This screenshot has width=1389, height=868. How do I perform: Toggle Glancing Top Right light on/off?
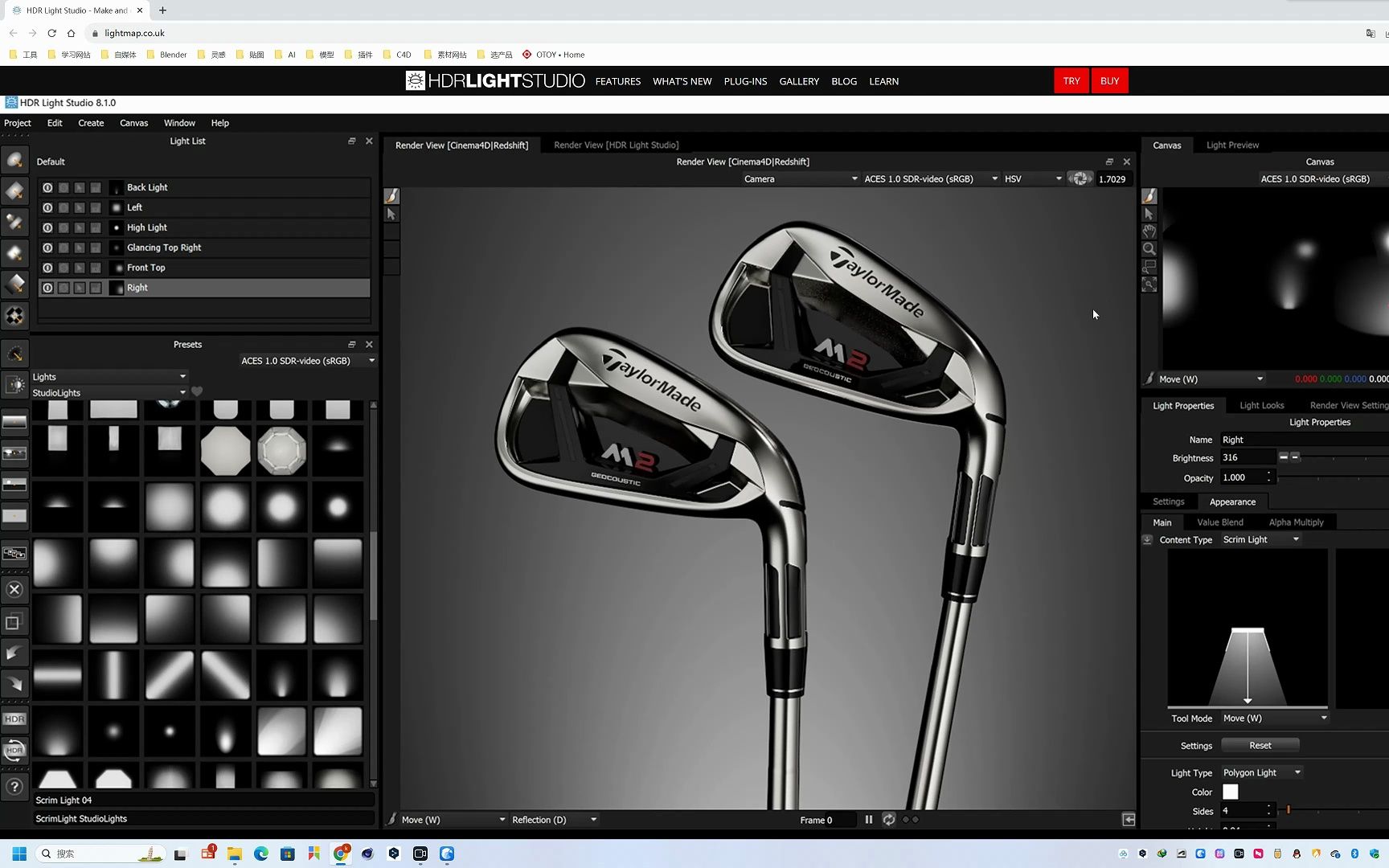[x=47, y=248]
